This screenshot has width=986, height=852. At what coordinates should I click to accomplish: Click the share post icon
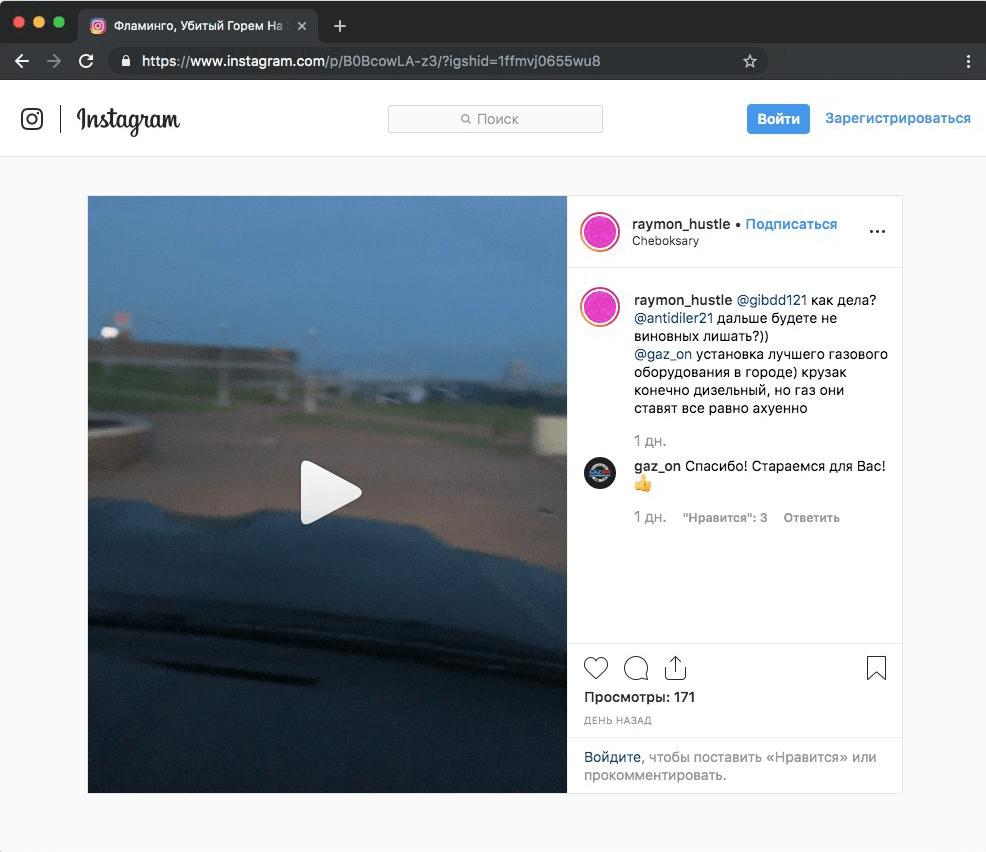pyautogui.click(x=675, y=668)
